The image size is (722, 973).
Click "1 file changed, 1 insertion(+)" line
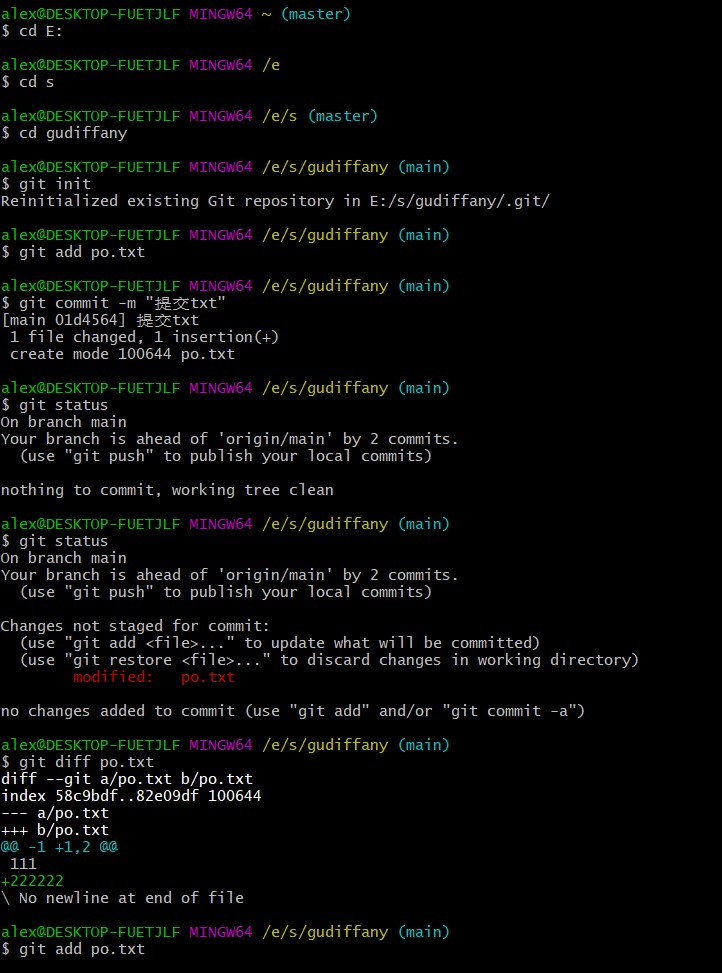pyautogui.click(x=145, y=337)
